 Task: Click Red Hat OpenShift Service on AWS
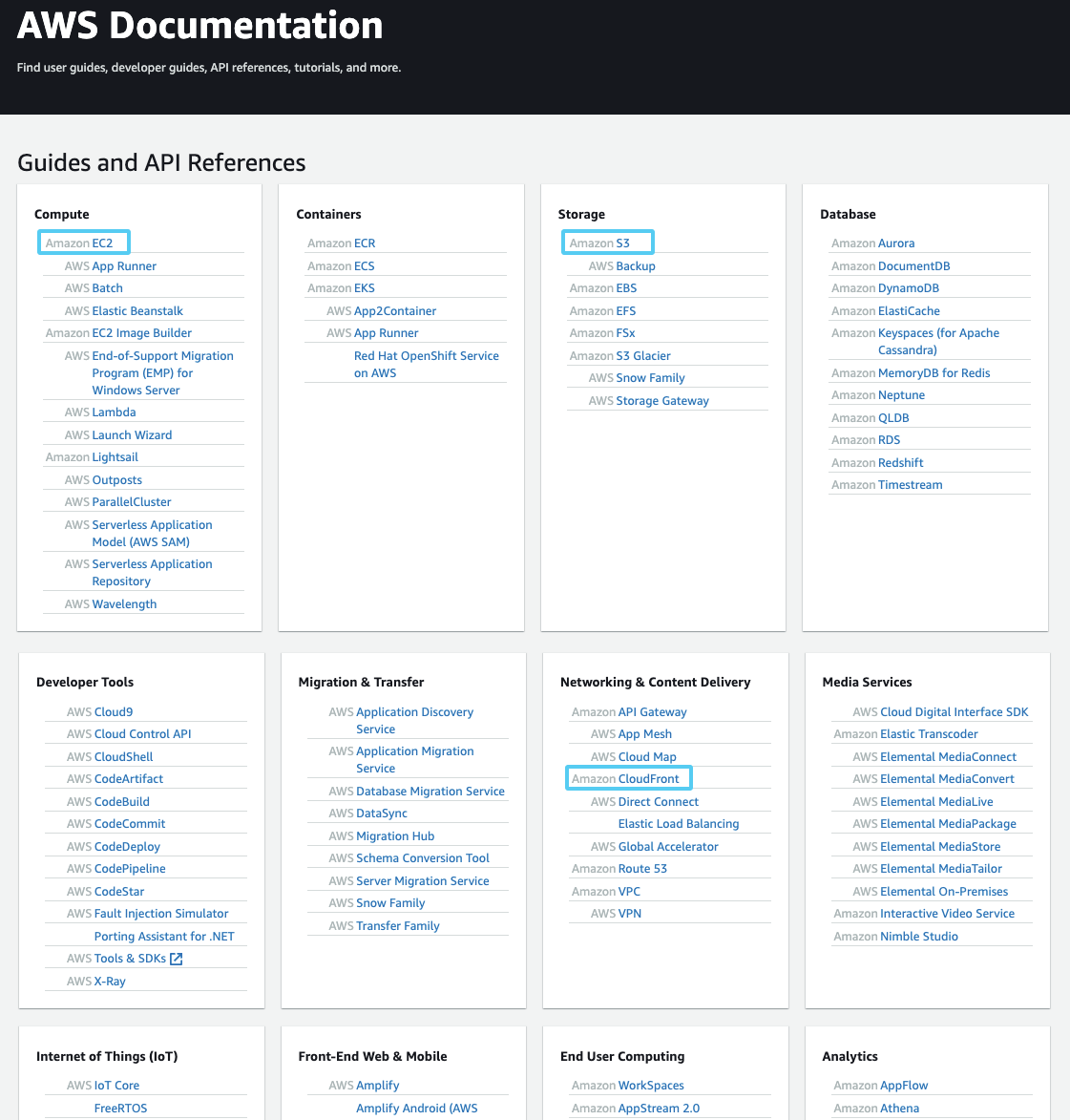point(427,365)
